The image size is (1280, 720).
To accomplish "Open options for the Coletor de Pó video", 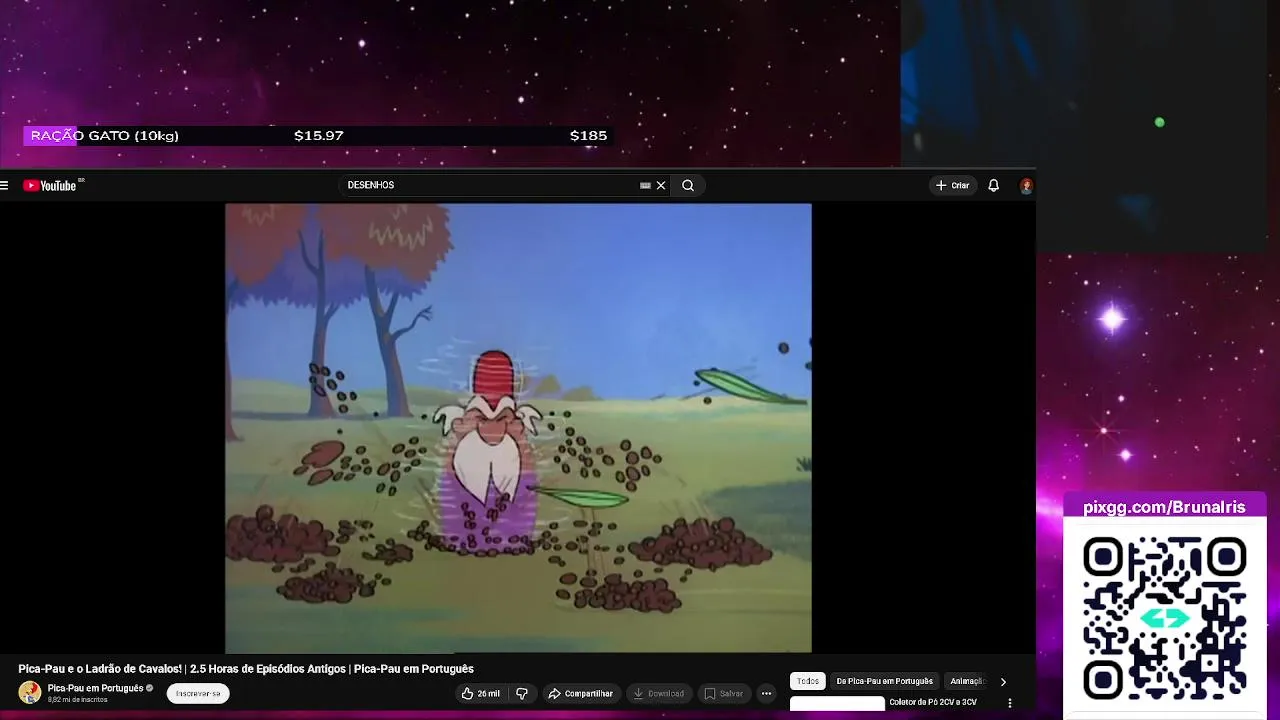I will [x=1010, y=703].
